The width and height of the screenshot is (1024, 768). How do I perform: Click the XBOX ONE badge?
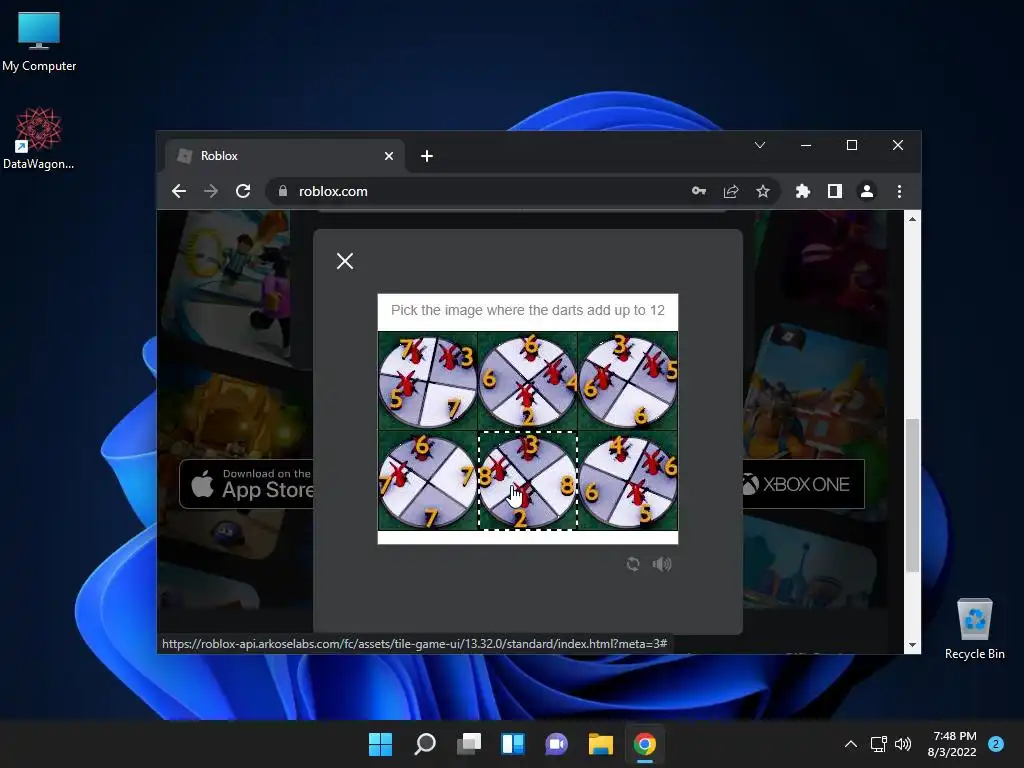(804, 484)
